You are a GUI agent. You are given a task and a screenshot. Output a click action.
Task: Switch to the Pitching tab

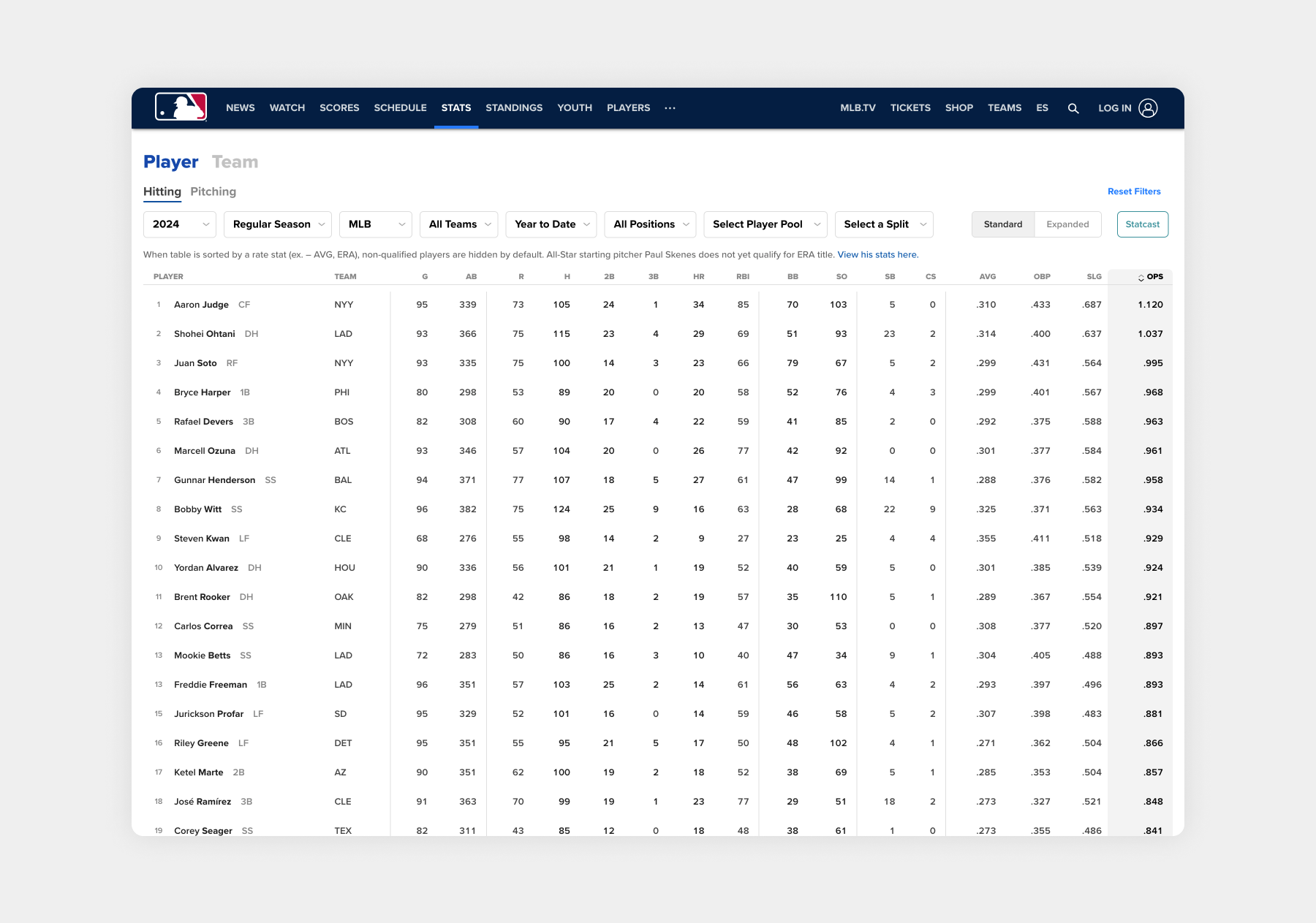pyautogui.click(x=213, y=191)
